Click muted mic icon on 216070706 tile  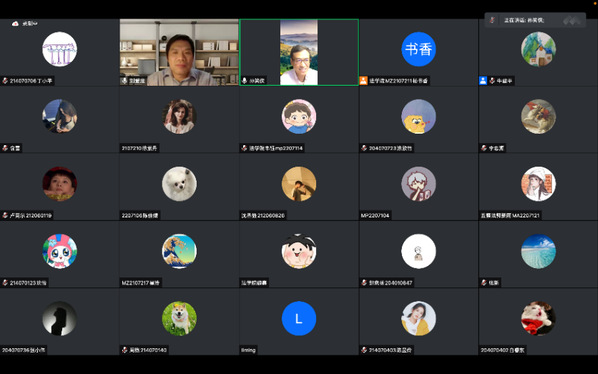pyautogui.click(x=5, y=81)
